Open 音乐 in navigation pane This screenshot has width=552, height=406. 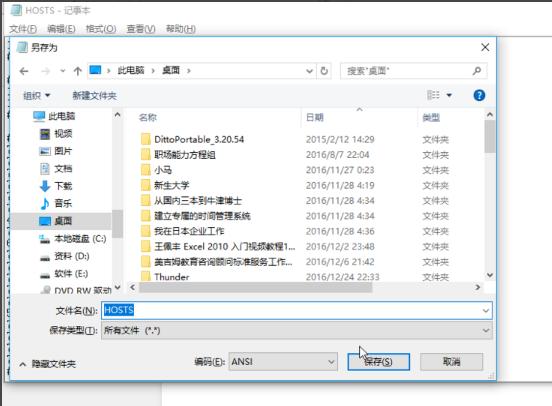(63, 203)
